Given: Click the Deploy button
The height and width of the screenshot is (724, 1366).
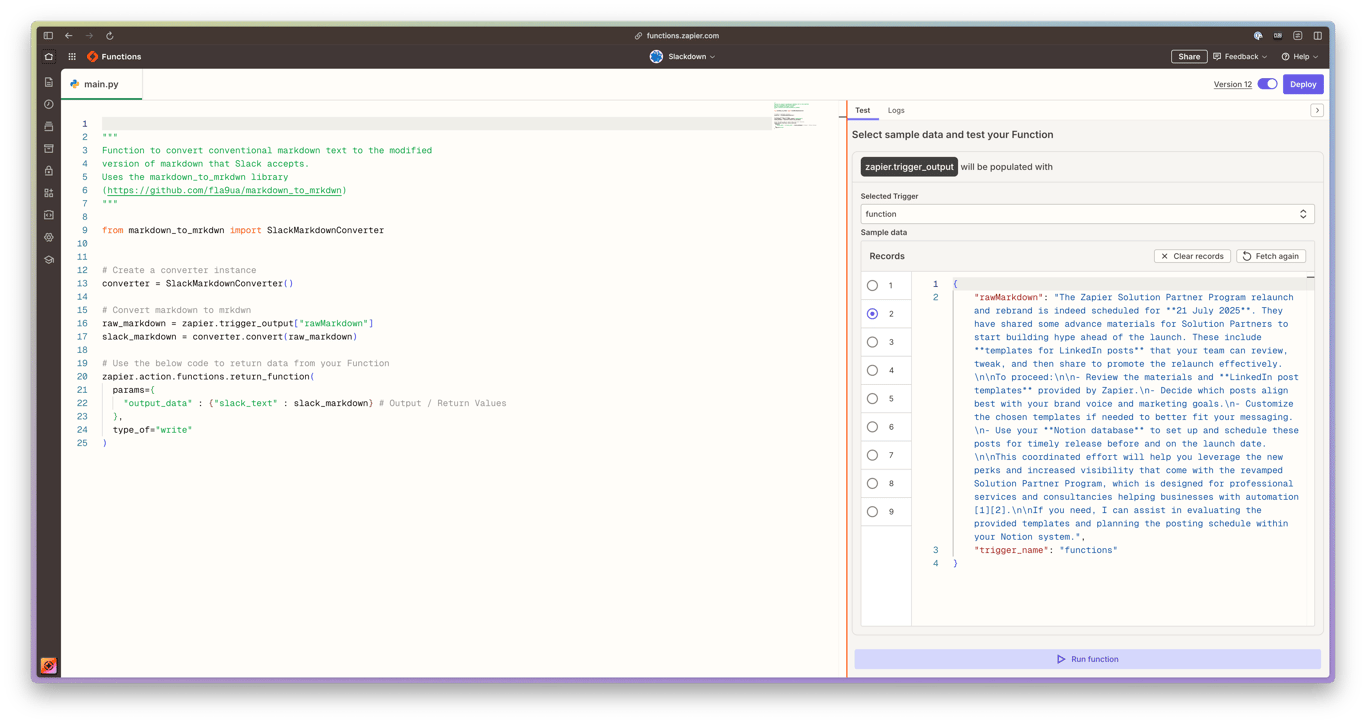Looking at the screenshot, I should click(x=1303, y=84).
